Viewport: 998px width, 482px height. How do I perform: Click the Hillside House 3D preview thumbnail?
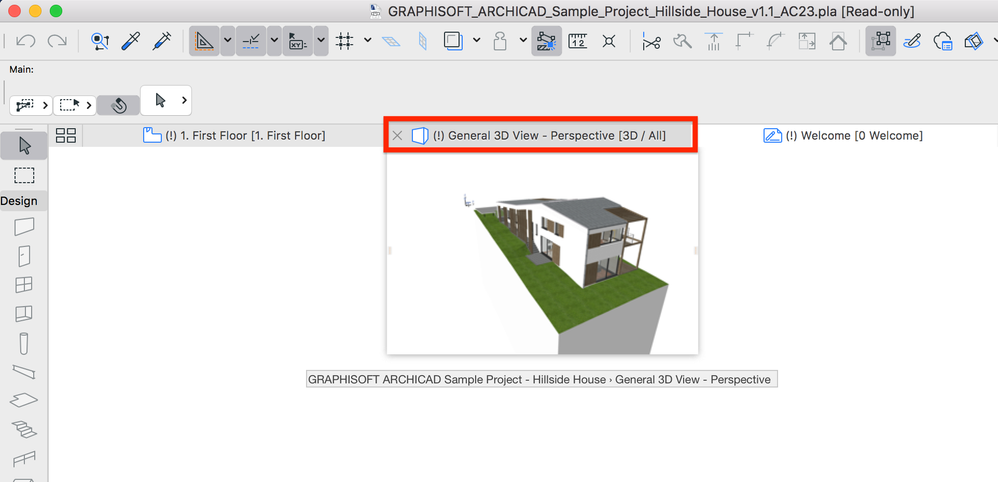(542, 253)
